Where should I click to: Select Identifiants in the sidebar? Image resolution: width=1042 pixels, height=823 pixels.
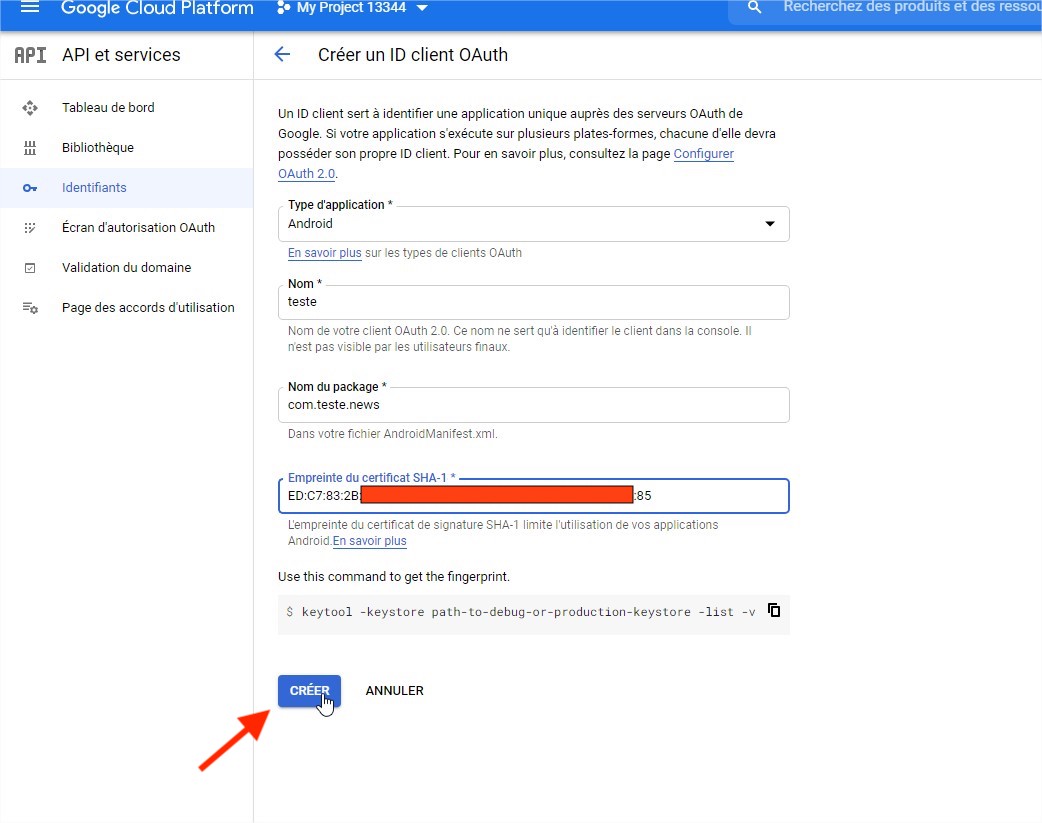[126, 187]
